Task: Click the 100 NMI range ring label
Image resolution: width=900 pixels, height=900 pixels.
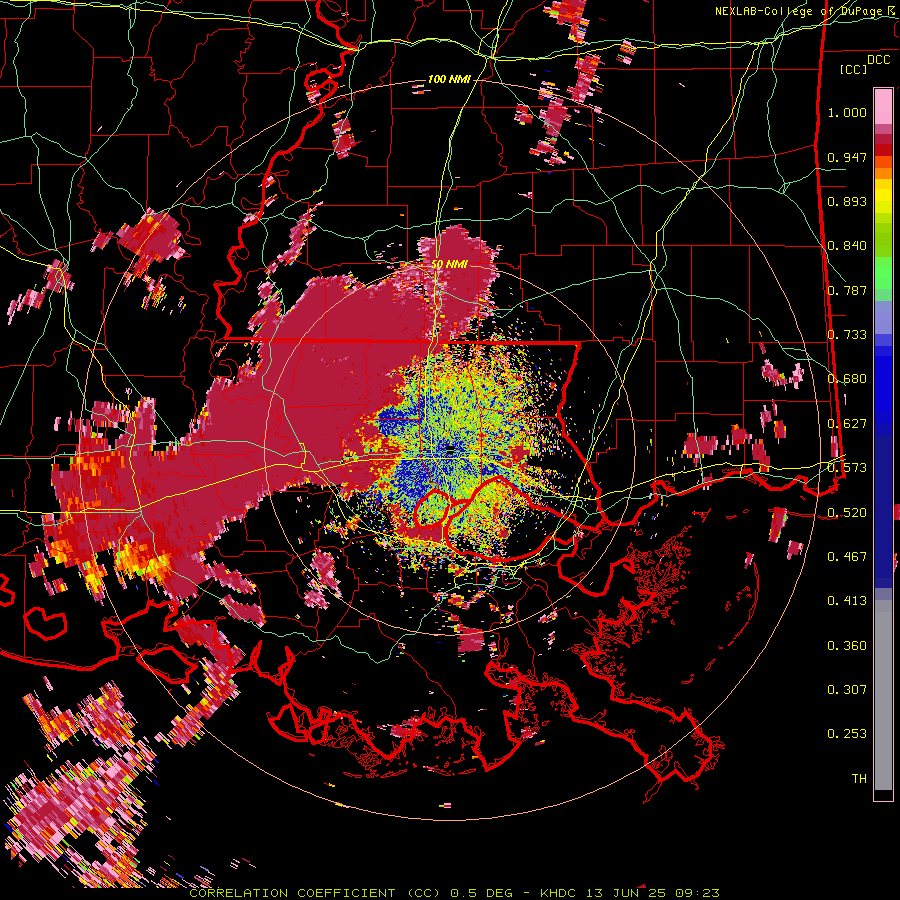Action: click(x=449, y=79)
